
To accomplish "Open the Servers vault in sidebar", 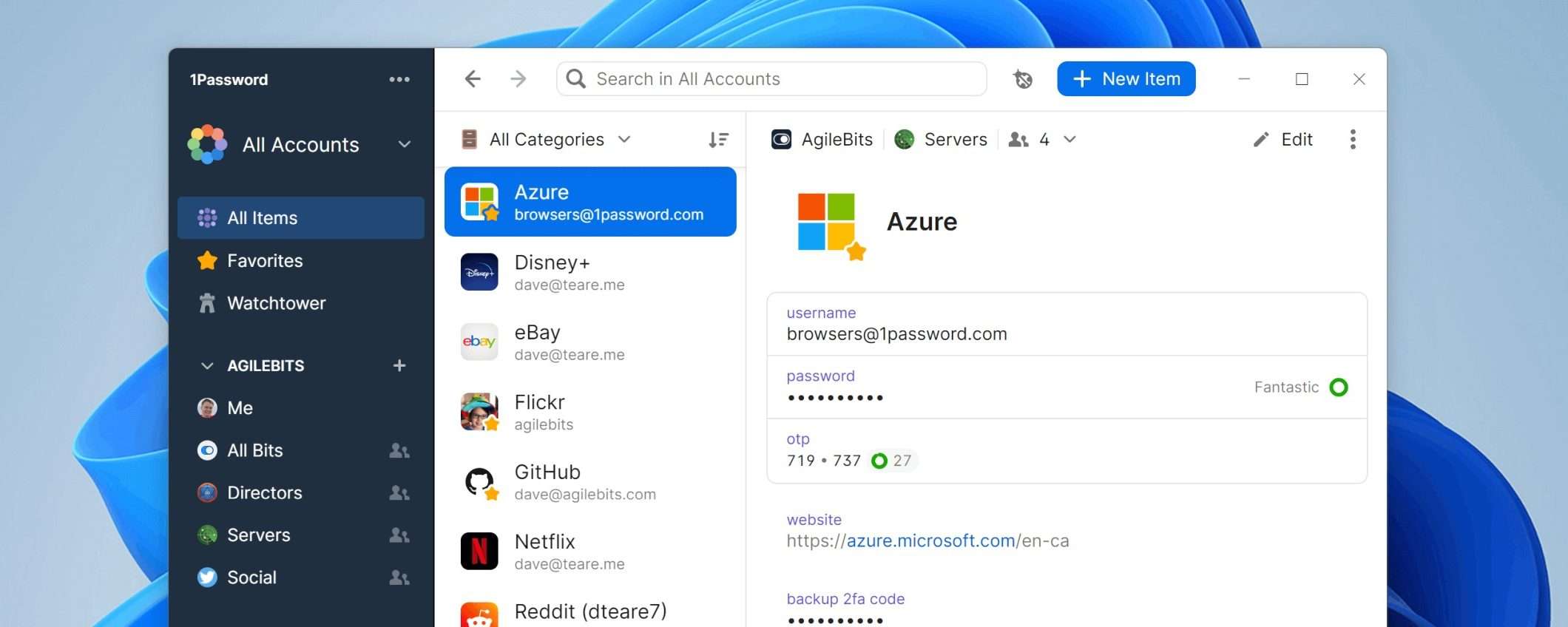I will 258,535.
